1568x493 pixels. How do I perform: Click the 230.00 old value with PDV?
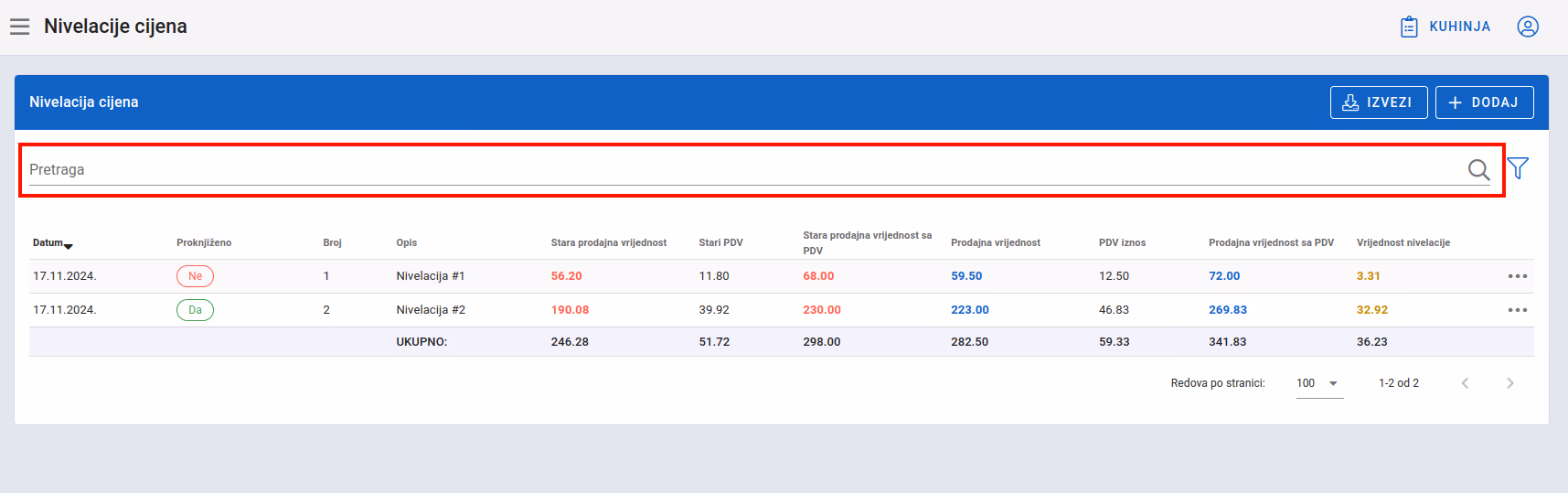point(822,310)
